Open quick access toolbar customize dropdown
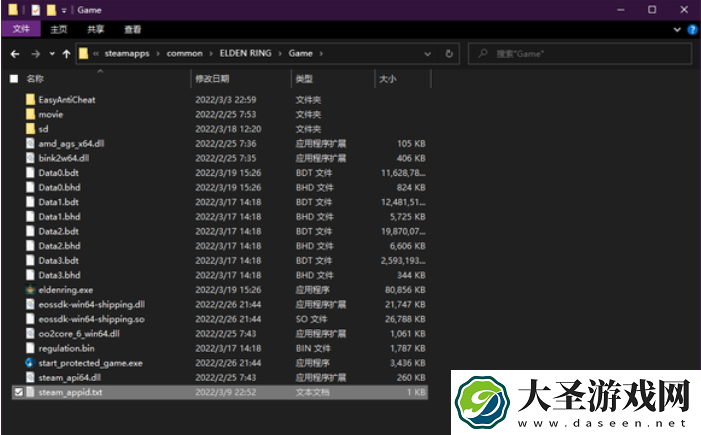701x435 pixels. (64, 10)
